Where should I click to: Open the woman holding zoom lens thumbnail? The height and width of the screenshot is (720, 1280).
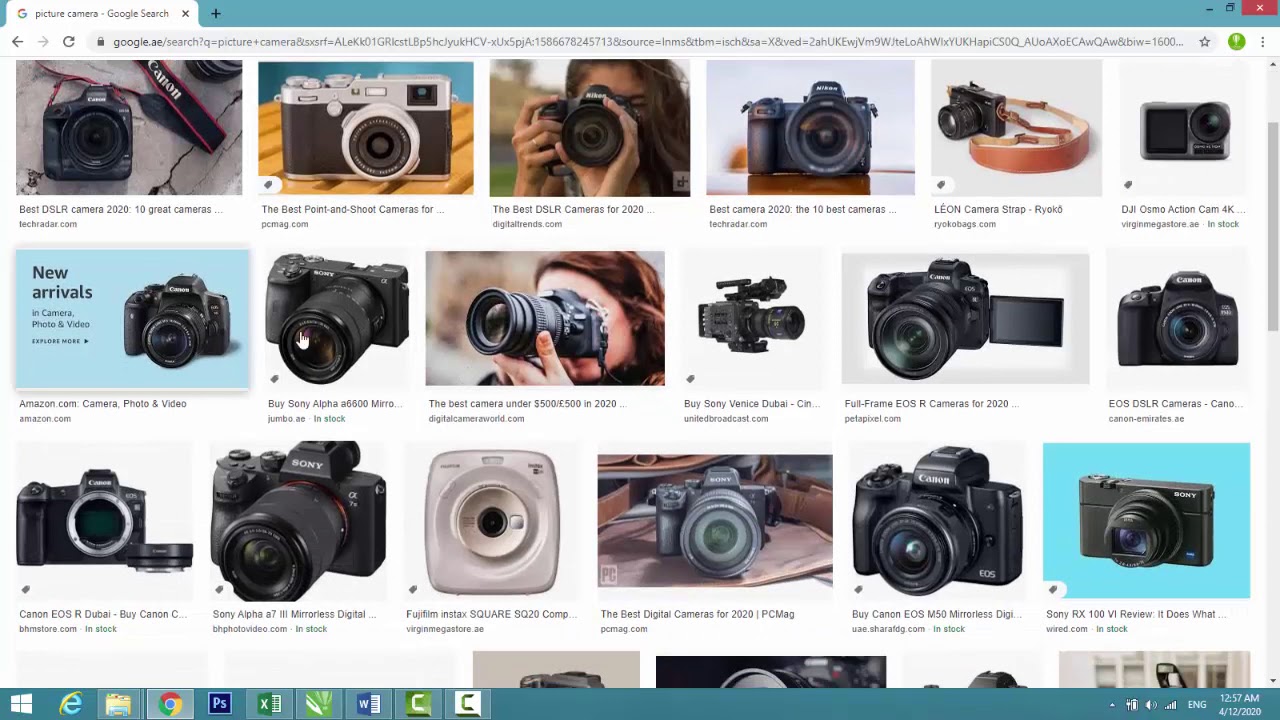tap(545, 318)
